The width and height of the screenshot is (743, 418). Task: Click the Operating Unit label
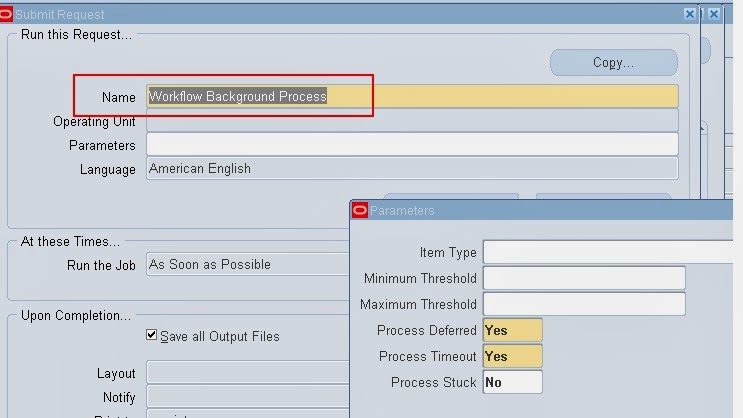pos(94,122)
